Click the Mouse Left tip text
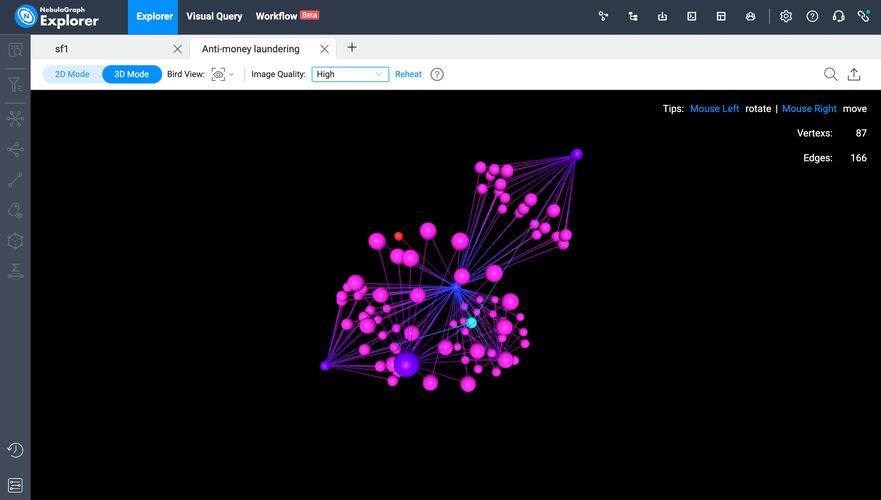This screenshot has height=500, width=881. (x=714, y=108)
